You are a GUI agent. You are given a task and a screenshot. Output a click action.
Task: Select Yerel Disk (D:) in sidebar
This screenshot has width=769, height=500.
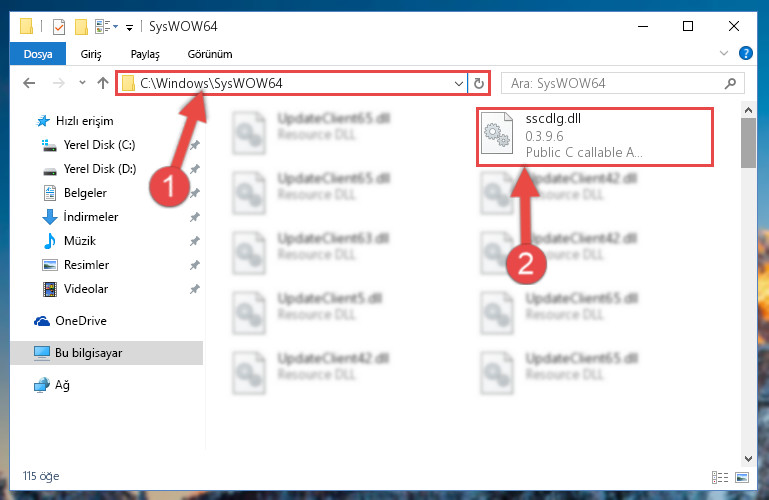(100, 169)
